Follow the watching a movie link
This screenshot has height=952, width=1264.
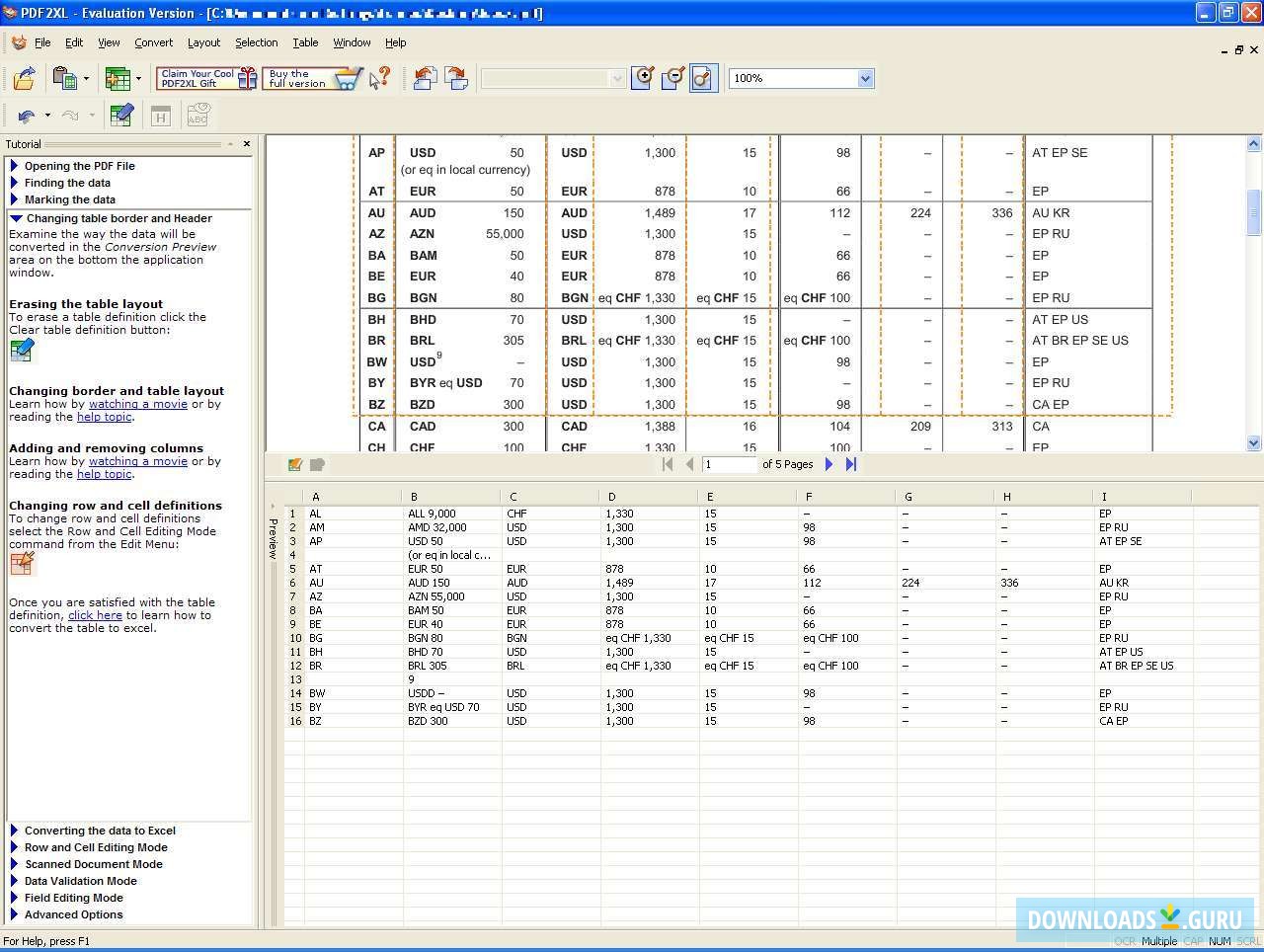coord(137,404)
